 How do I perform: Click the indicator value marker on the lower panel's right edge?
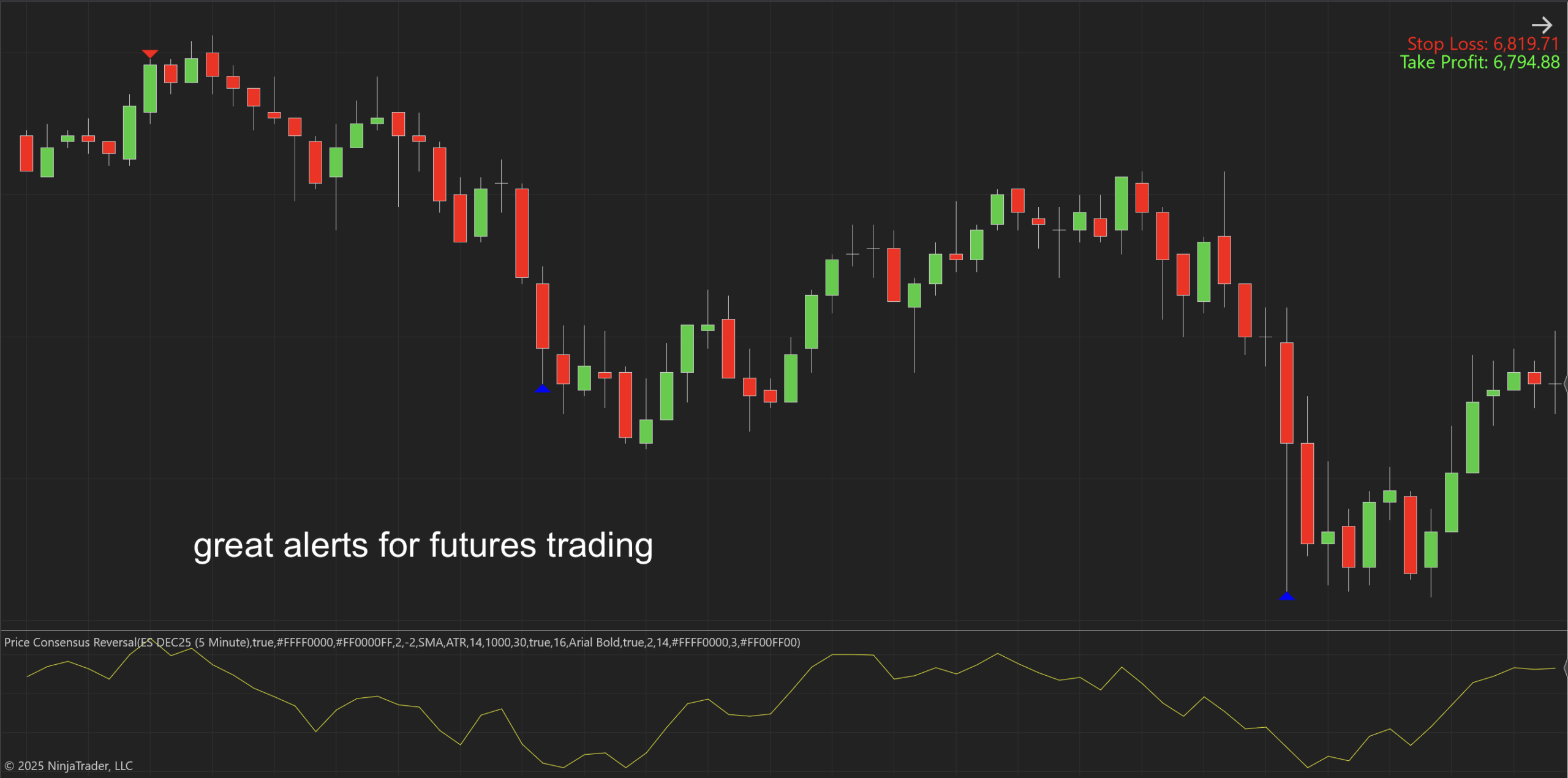coord(1565,668)
